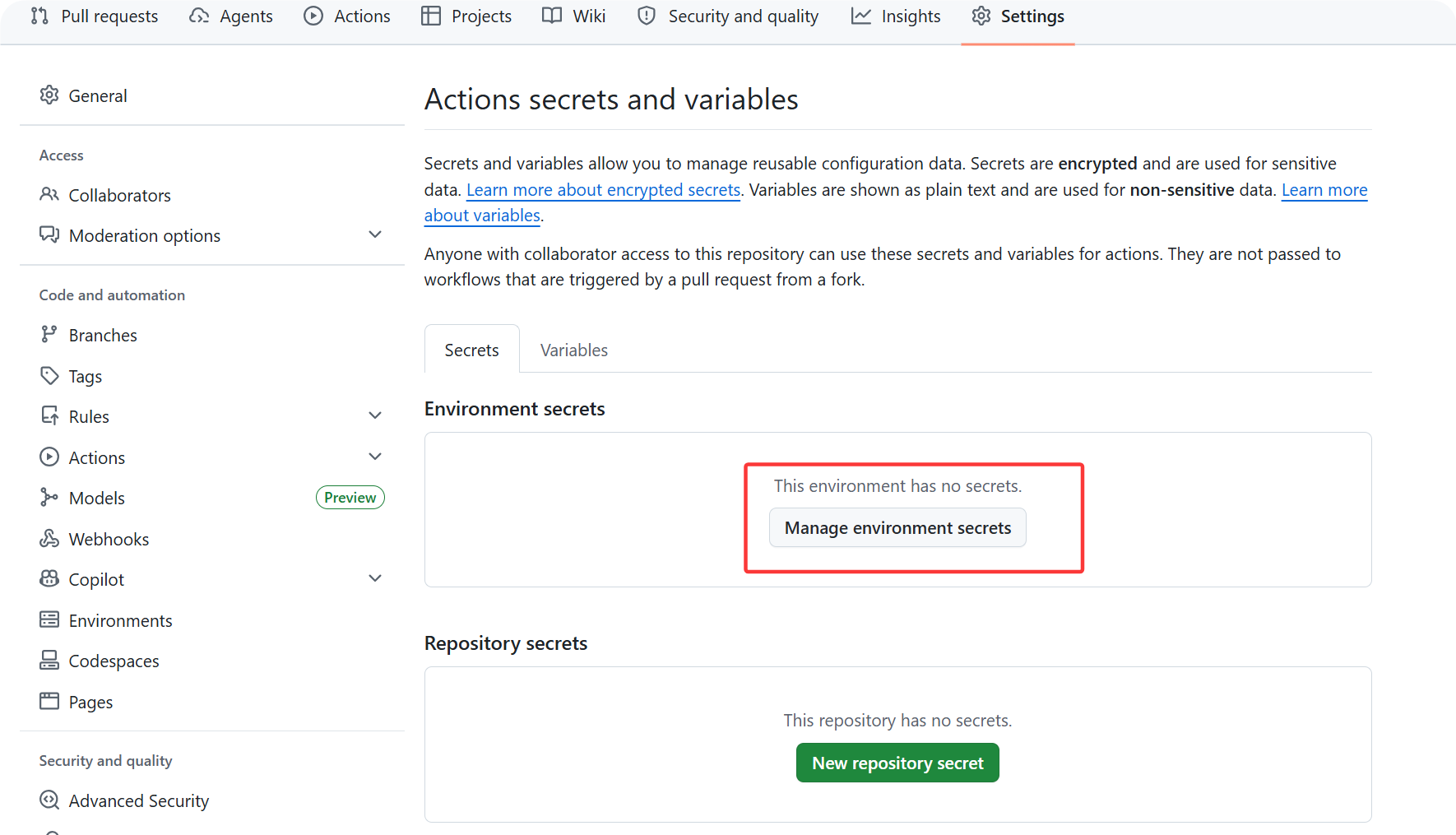Click the Tags label icon
The height and width of the screenshot is (835, 1456).
click(49, 376)
